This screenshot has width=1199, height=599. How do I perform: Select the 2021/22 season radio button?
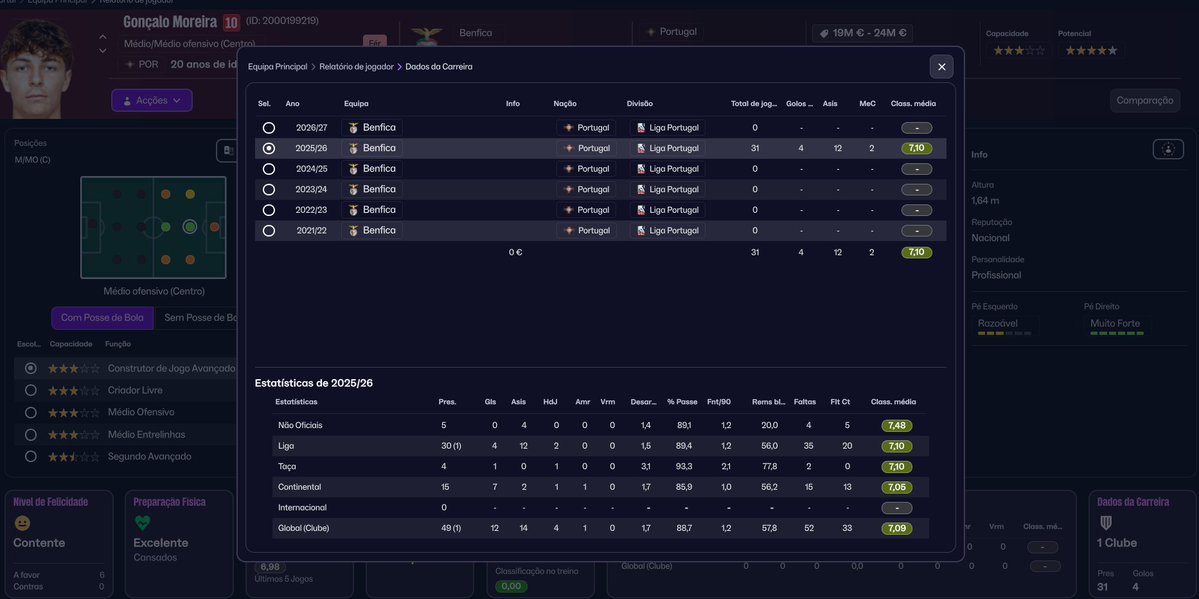coord(268,231)
